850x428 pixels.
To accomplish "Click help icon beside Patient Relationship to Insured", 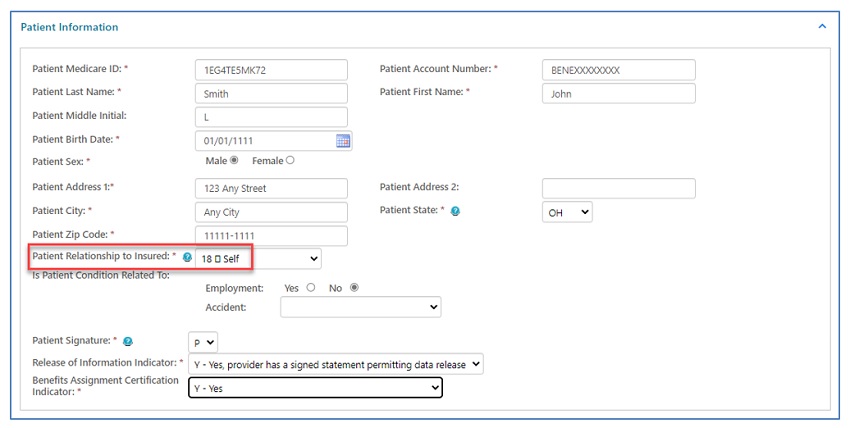I will 187,258.
